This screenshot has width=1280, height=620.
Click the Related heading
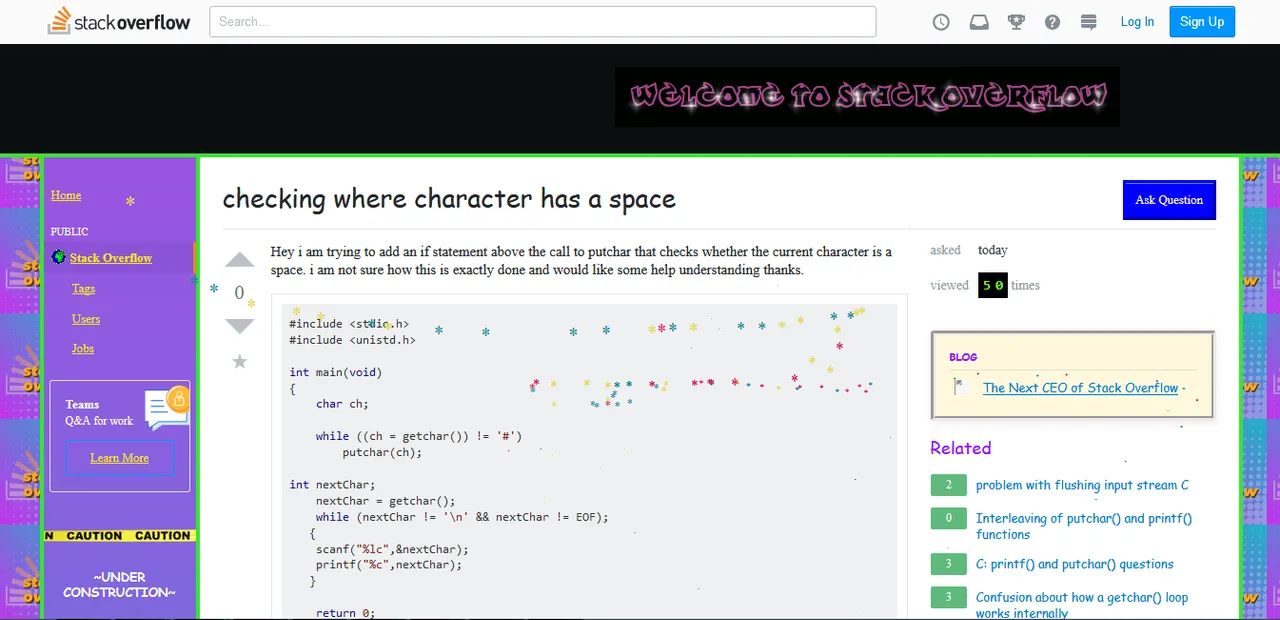[x=960, y=448]
